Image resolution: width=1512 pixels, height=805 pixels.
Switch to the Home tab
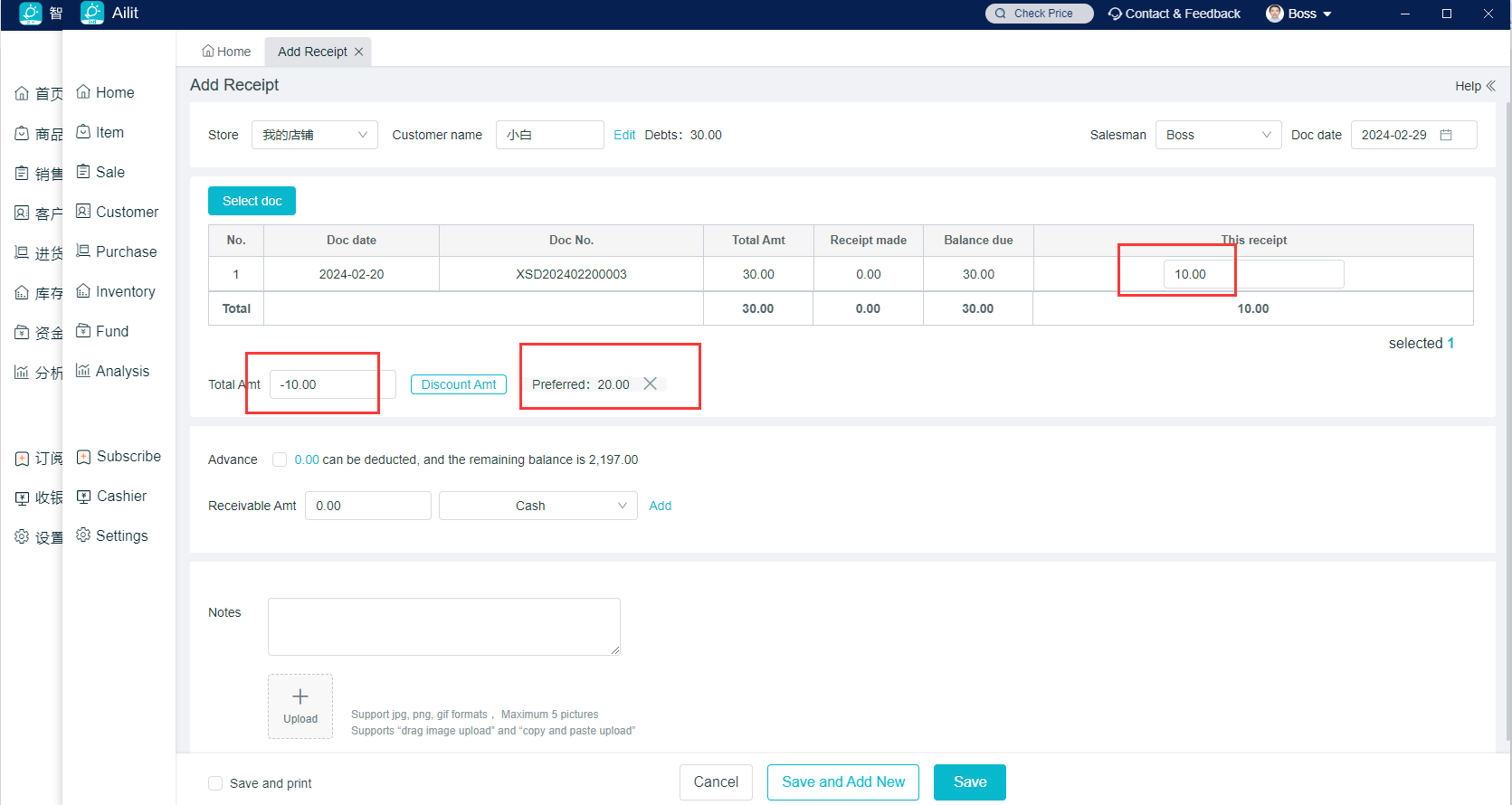click(226, 52)
